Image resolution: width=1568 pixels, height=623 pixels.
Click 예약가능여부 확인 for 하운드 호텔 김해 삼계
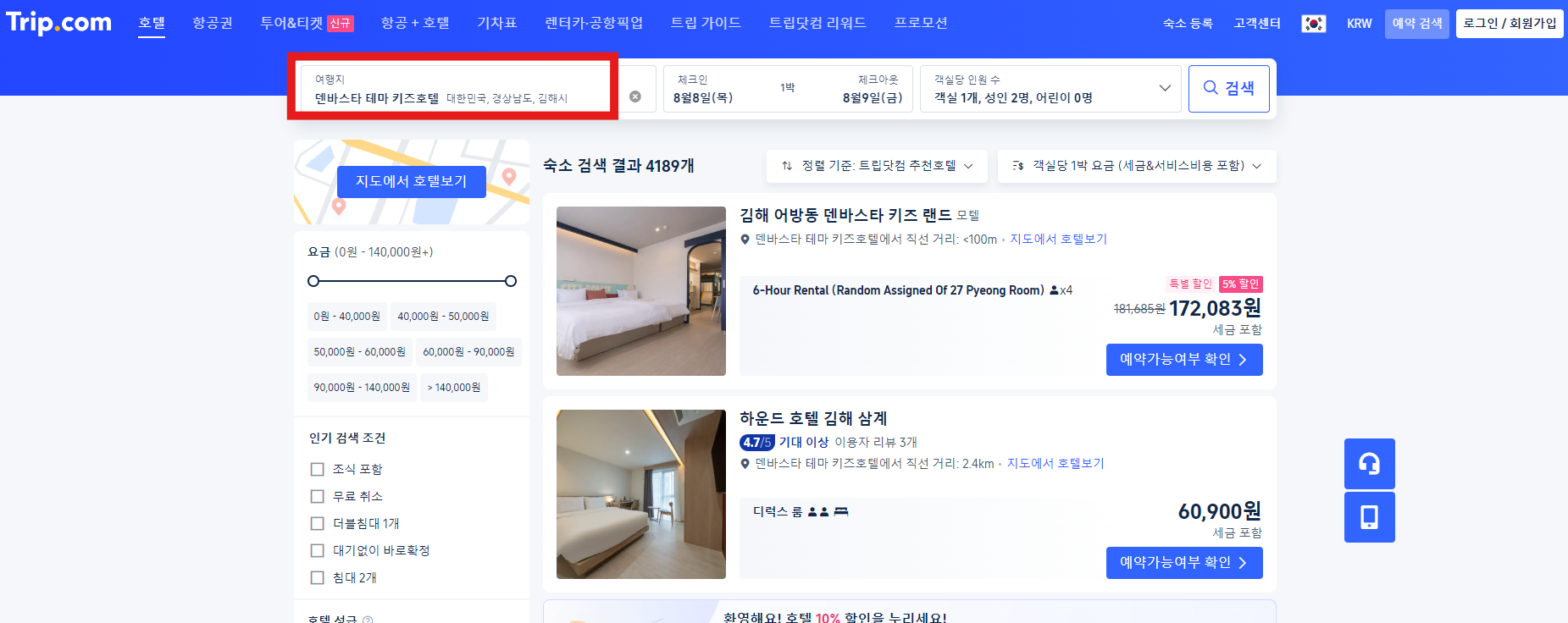tap(1184, 563)
